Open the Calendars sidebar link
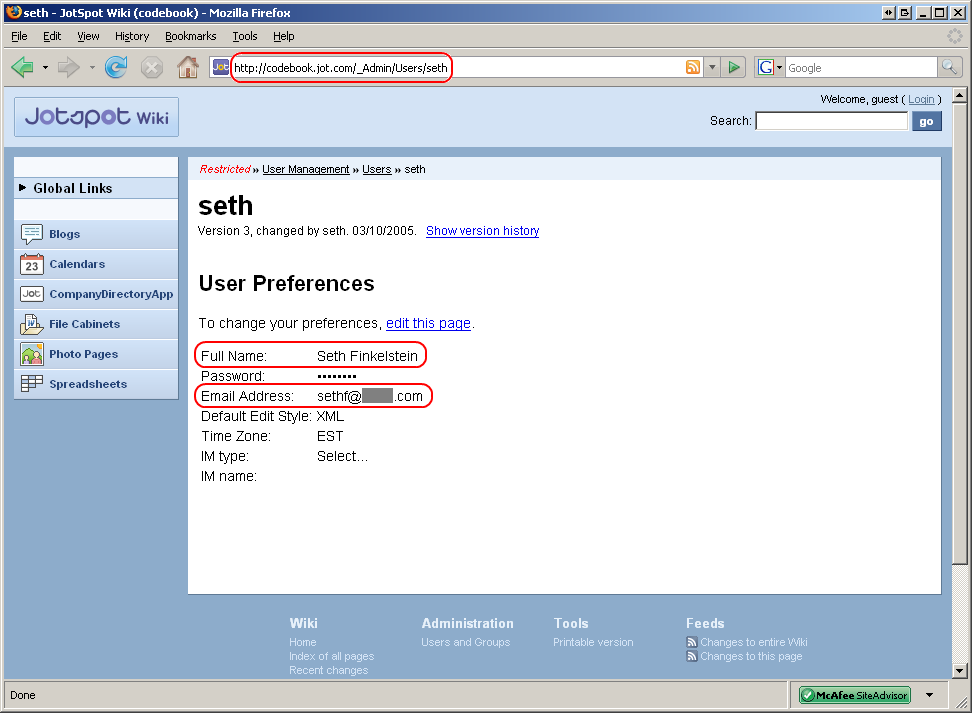 (77, 264)
